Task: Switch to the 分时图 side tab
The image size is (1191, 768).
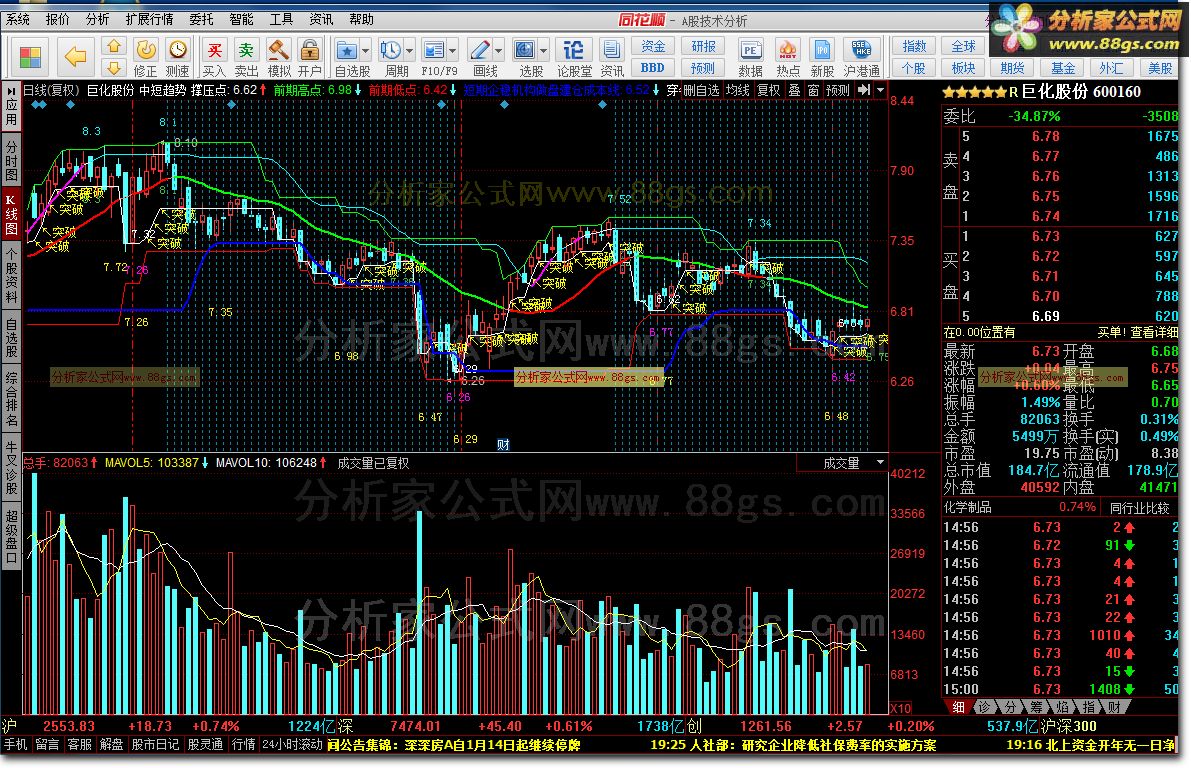Action: 11,160
